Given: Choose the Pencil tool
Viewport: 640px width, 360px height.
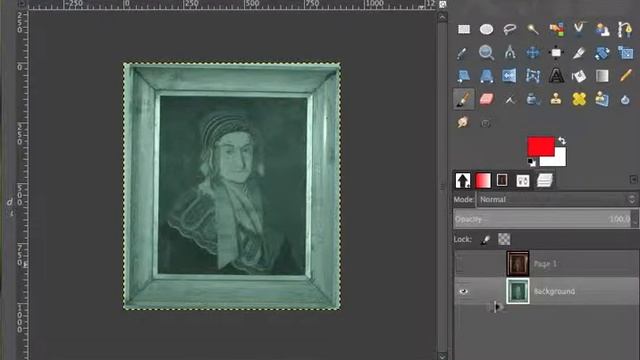Looking at the screenshot, I should [x=625, y=76].
